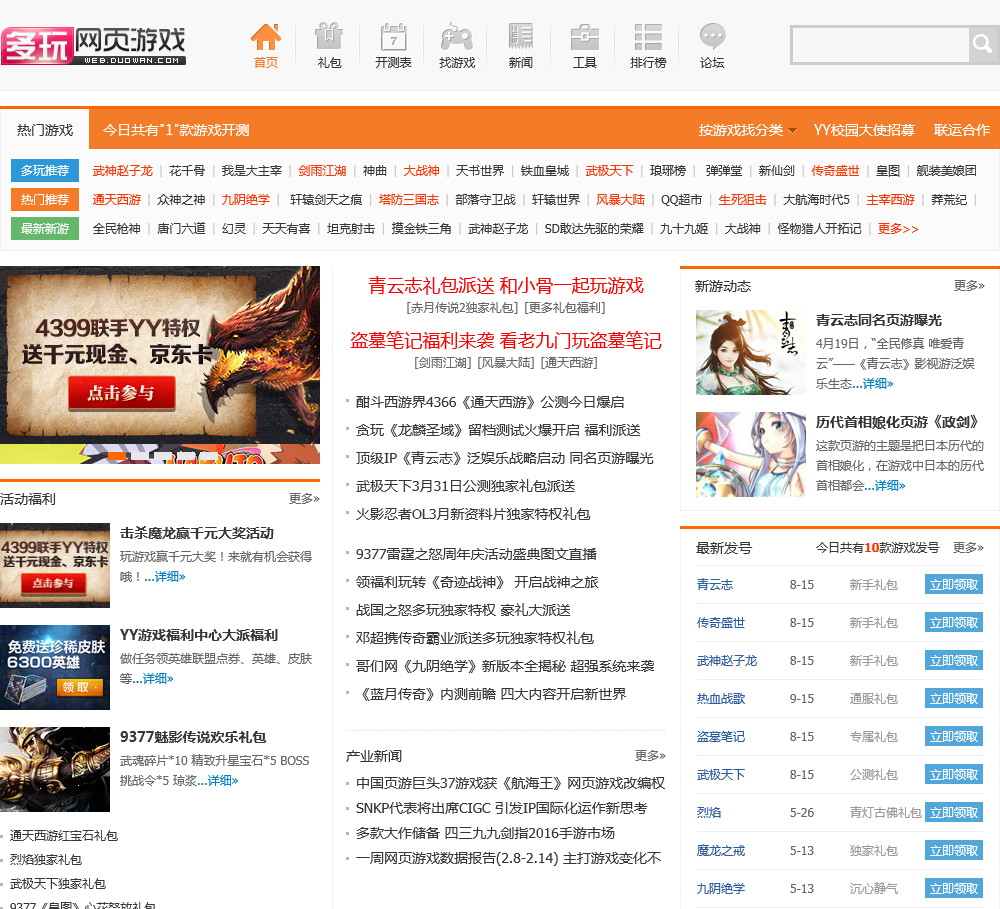Open news 战国之怒多玩独家特权 豪礼大派送

coord(463,610)
